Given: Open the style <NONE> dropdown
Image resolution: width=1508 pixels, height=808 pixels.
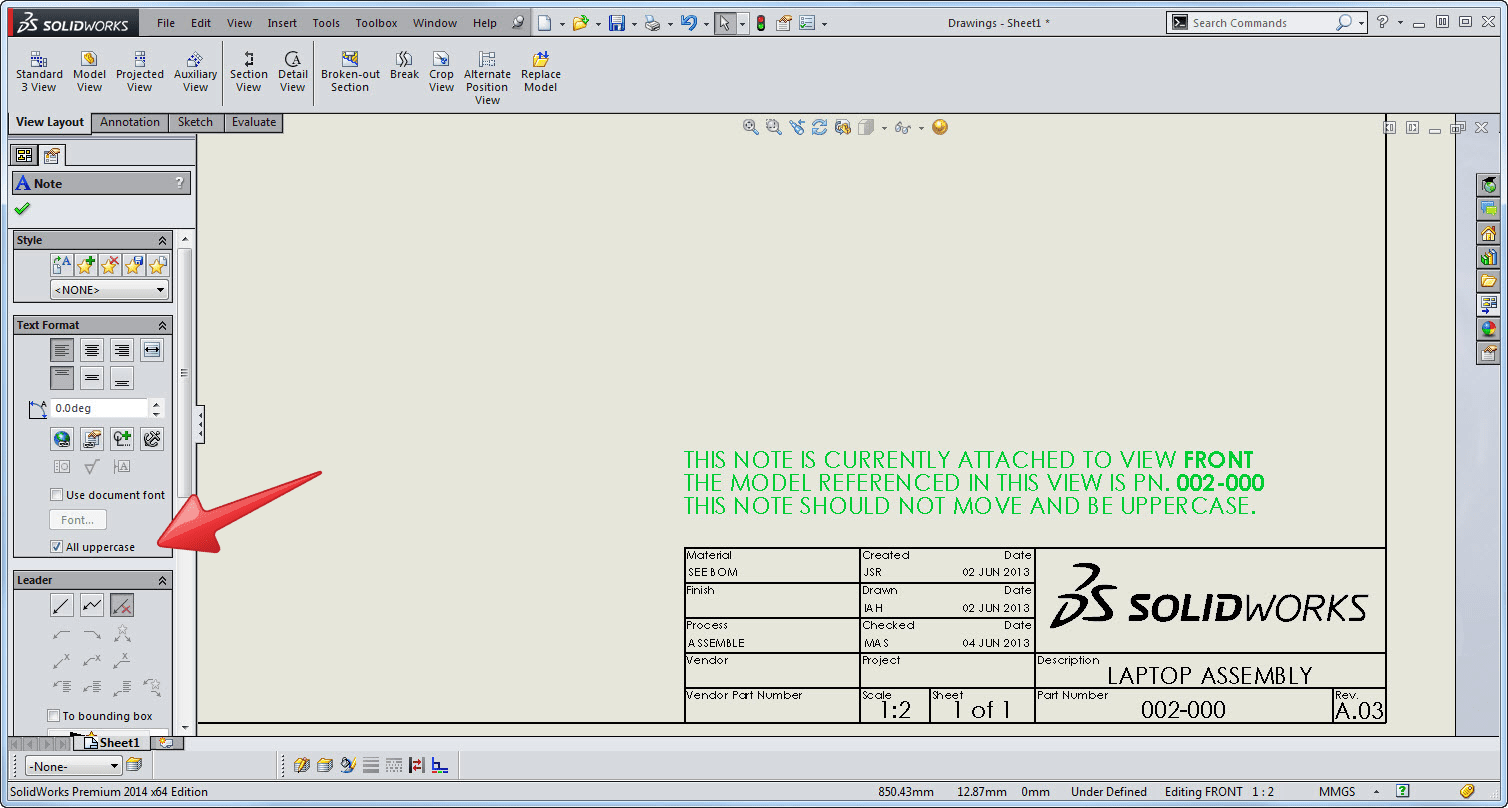Looking at the screenshot, I should 110,290.
